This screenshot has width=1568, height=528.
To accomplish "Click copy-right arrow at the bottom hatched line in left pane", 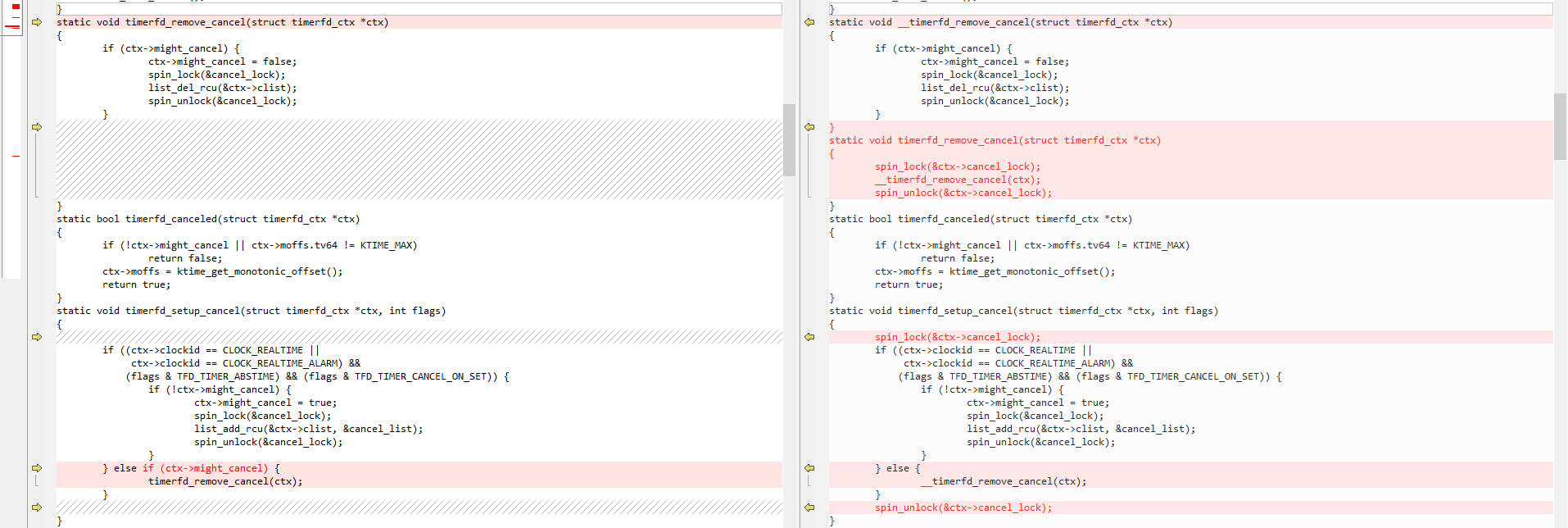I will click(x=37, y=508).
